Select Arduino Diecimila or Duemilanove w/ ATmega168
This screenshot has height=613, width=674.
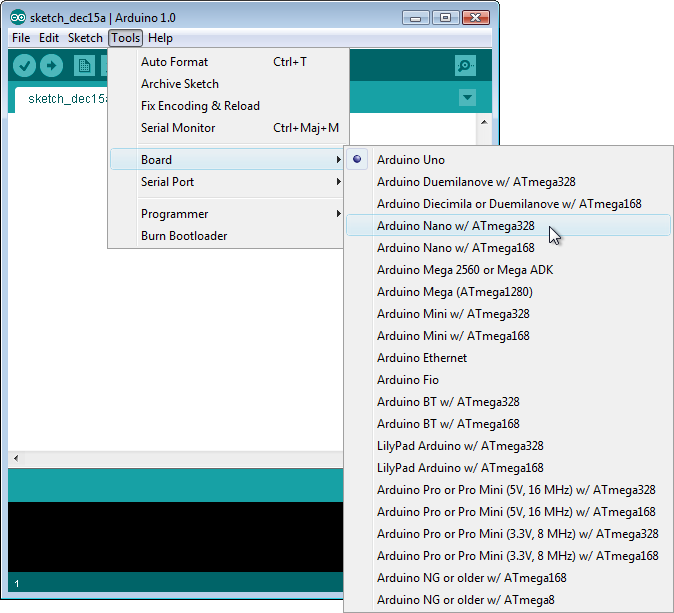pyautogui.click(x=509, y=204)
